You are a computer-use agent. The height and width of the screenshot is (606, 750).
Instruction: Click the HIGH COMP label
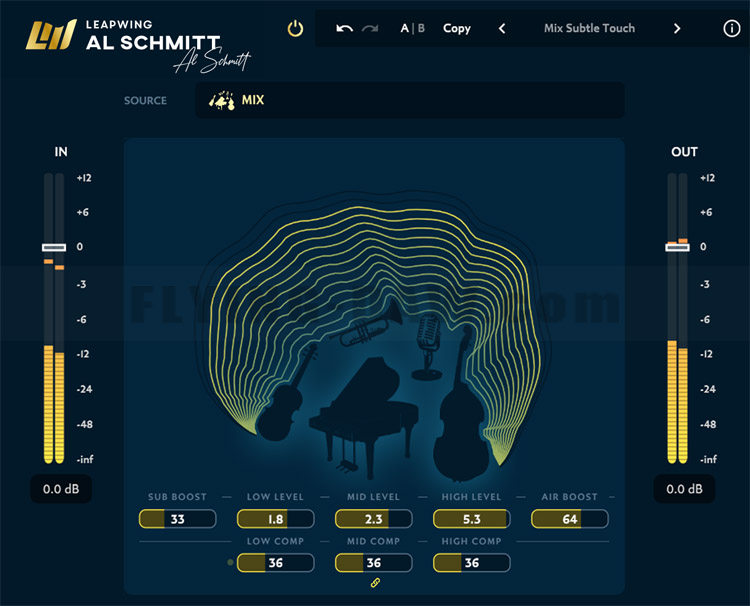tap(472, 541)
